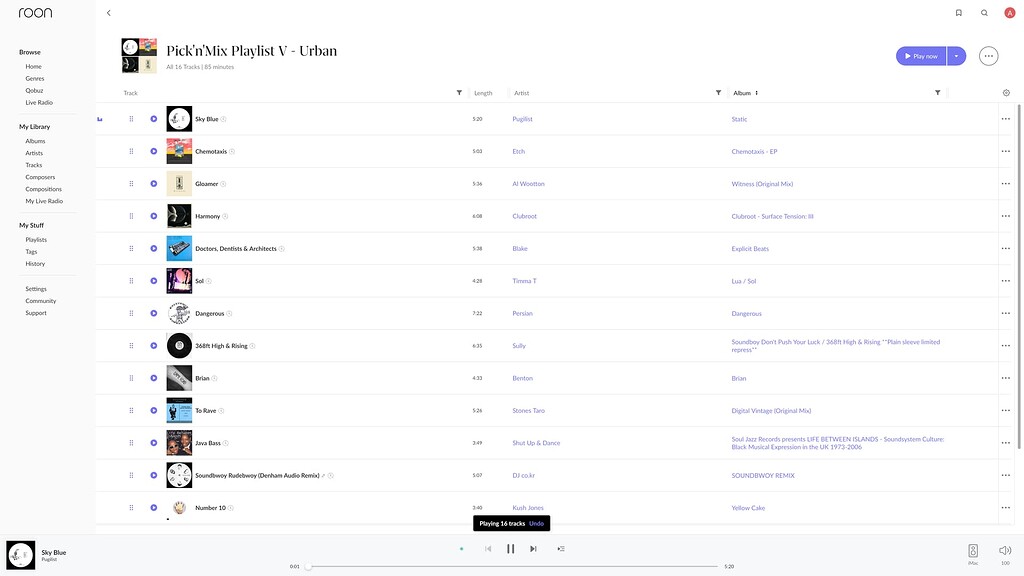Open the play queue icon
The height and width of the screenshot is (576, 1024).
click(561, 549)
